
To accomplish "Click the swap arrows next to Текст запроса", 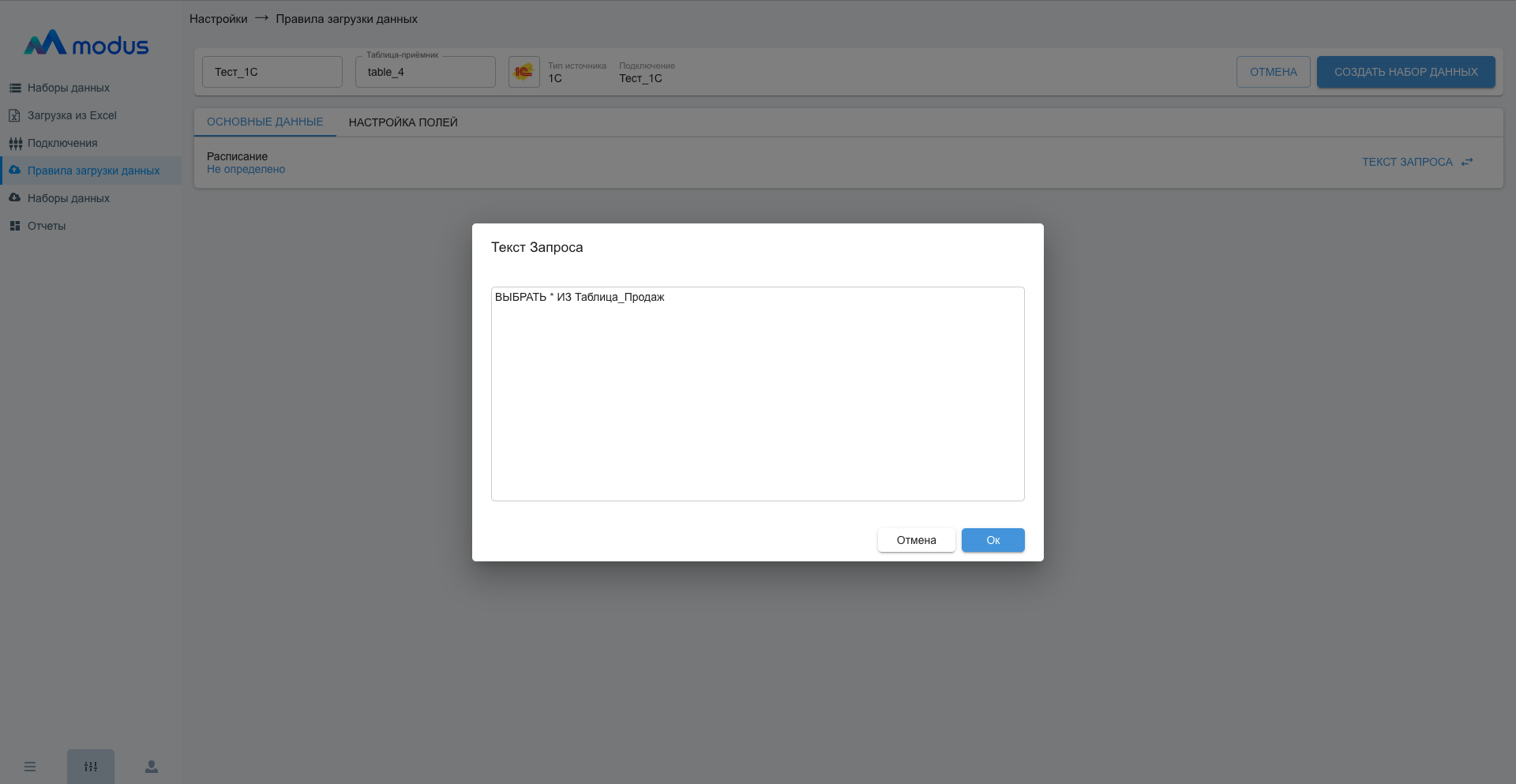I will click(1467, 162).
